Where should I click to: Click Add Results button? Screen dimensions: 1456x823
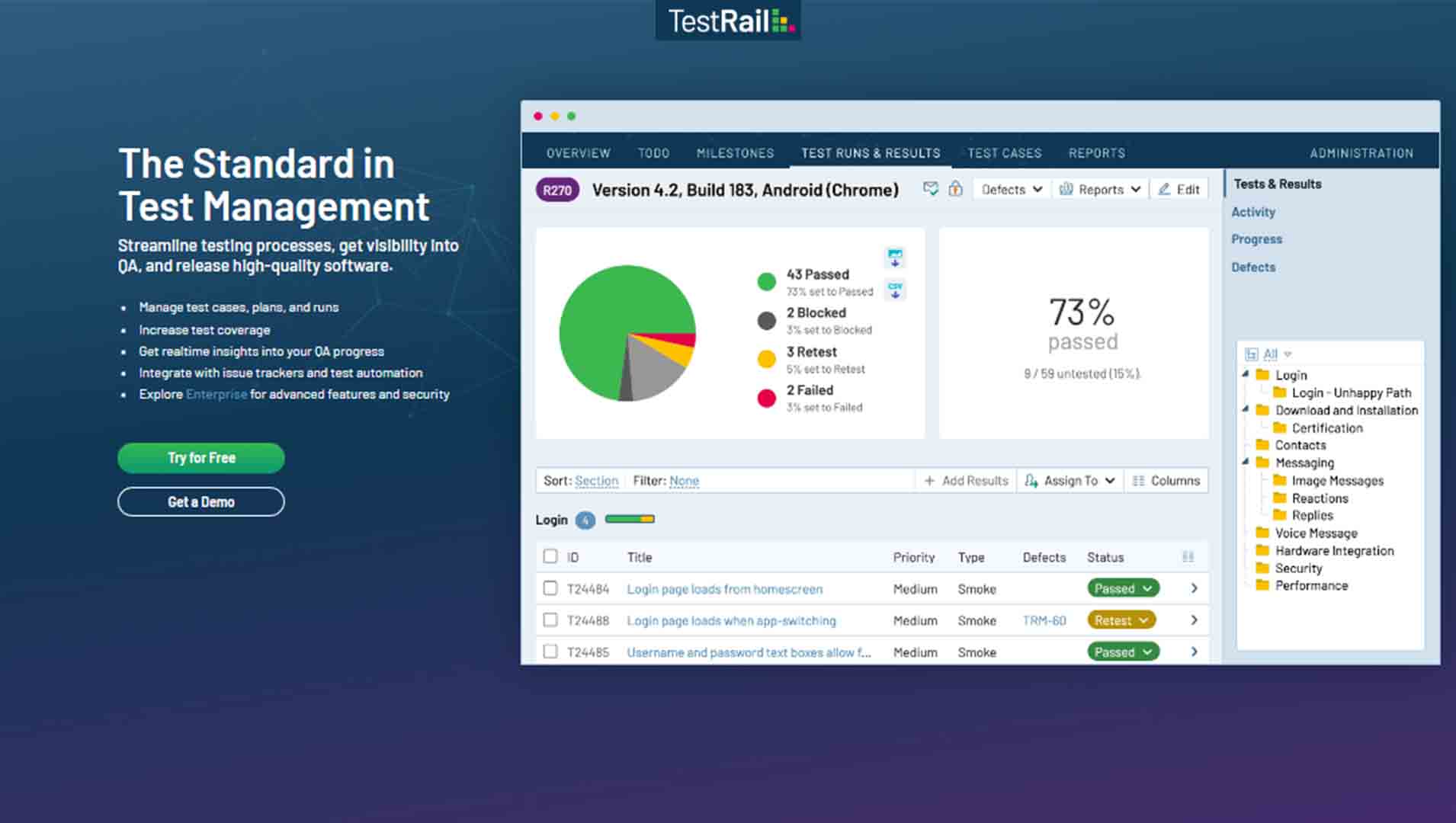pos(966,481)
